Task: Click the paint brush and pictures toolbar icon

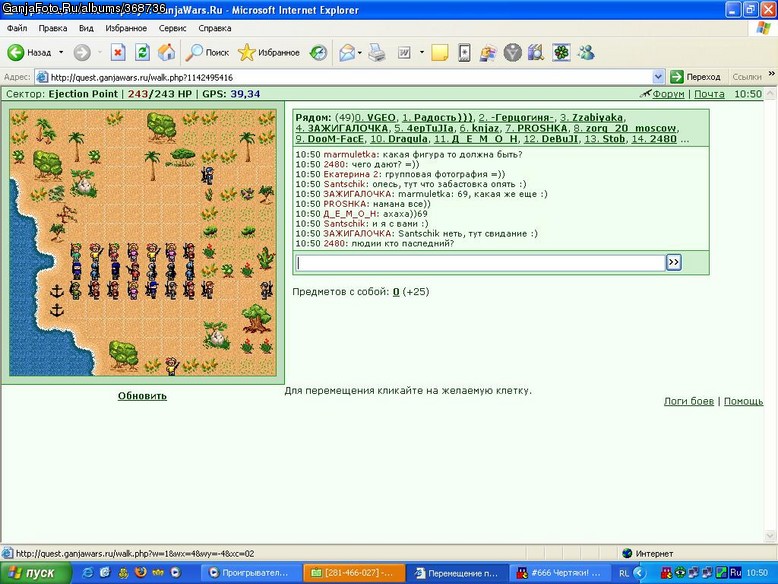Action: [488, 52]
